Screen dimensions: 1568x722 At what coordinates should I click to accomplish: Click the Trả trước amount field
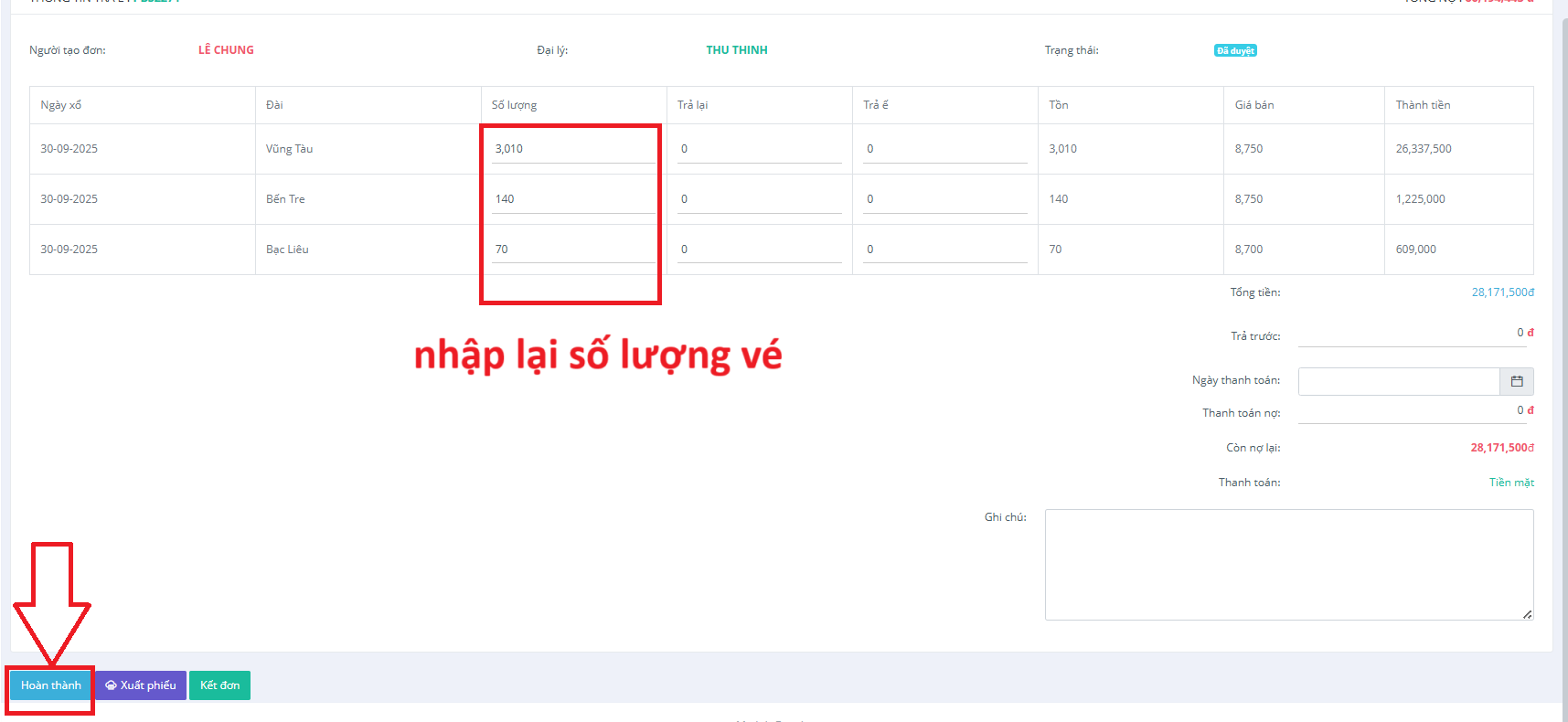(x=1413, y=334)
